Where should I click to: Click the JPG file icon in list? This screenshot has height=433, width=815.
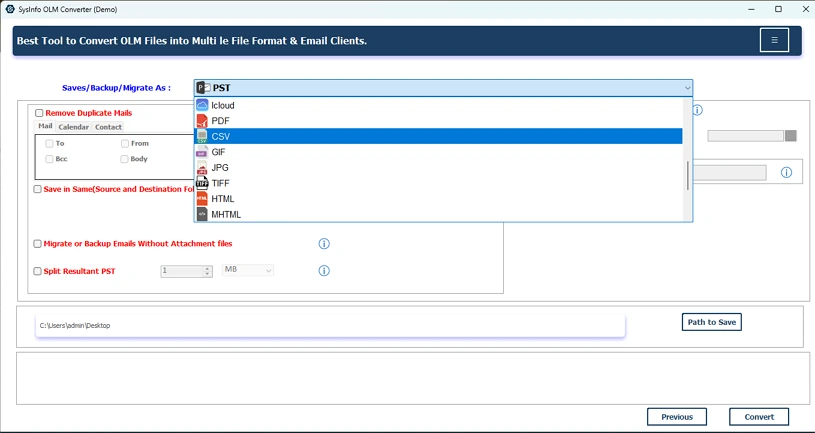(x=202, y=167)
